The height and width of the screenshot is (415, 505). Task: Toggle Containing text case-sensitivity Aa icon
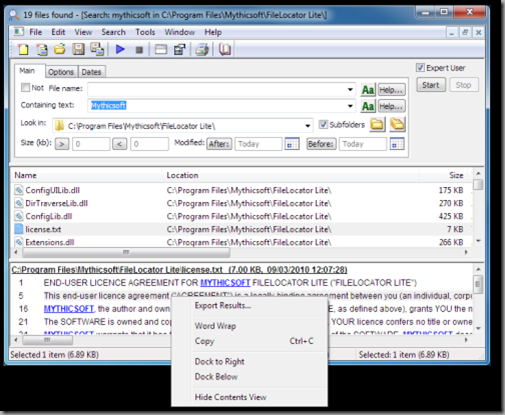tap(368, 106)
